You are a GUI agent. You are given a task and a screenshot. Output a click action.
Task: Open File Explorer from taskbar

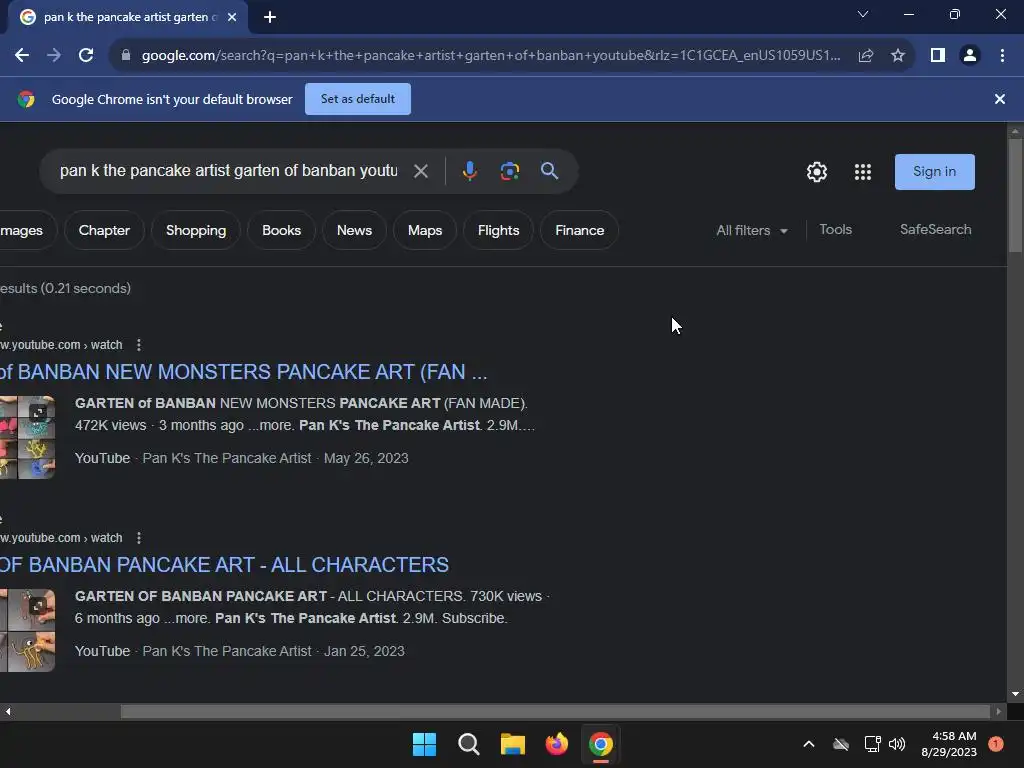coord(513,744)
